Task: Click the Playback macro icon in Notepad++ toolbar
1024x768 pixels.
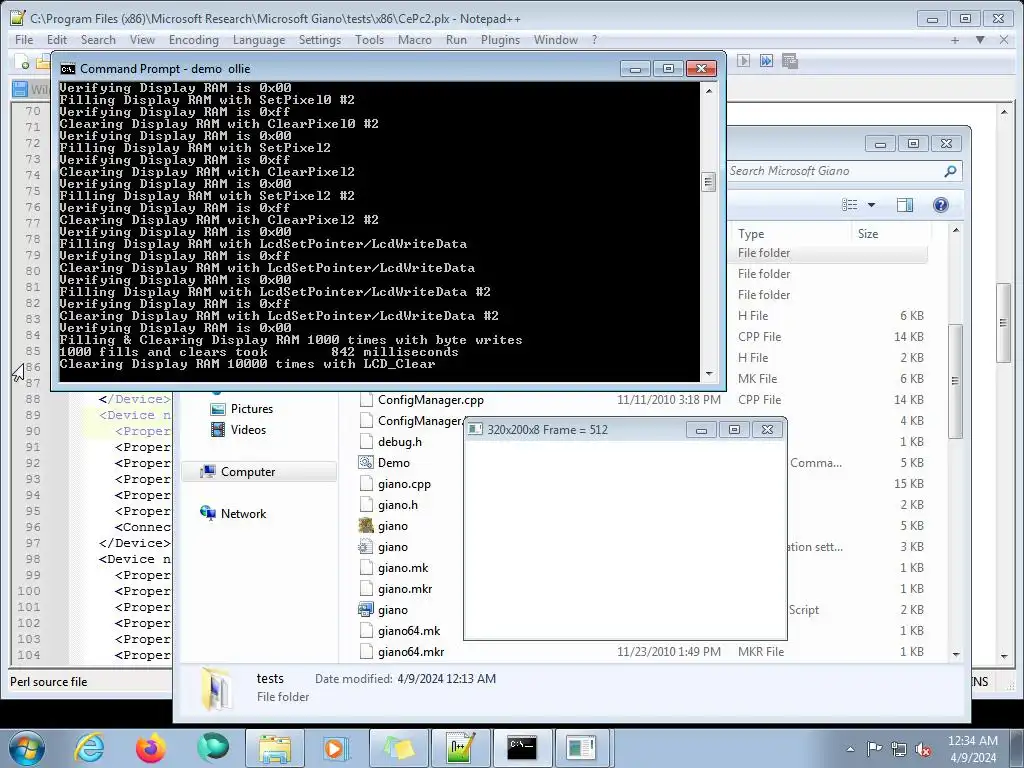Action: point(743,61)
